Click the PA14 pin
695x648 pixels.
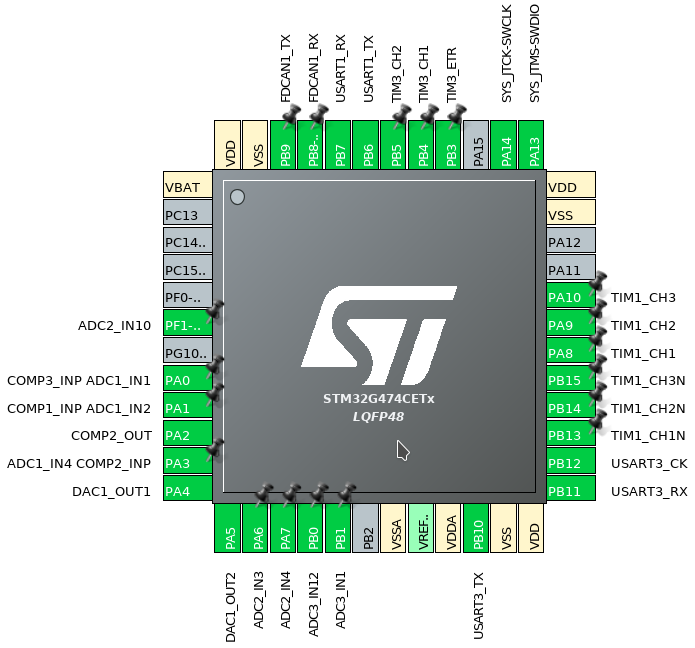point(504,145)
